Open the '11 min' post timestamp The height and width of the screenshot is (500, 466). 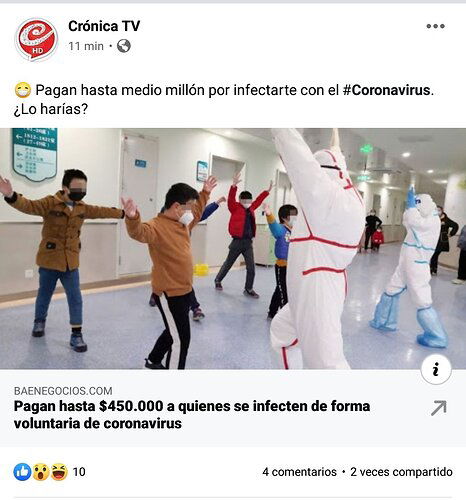[86, 46]
